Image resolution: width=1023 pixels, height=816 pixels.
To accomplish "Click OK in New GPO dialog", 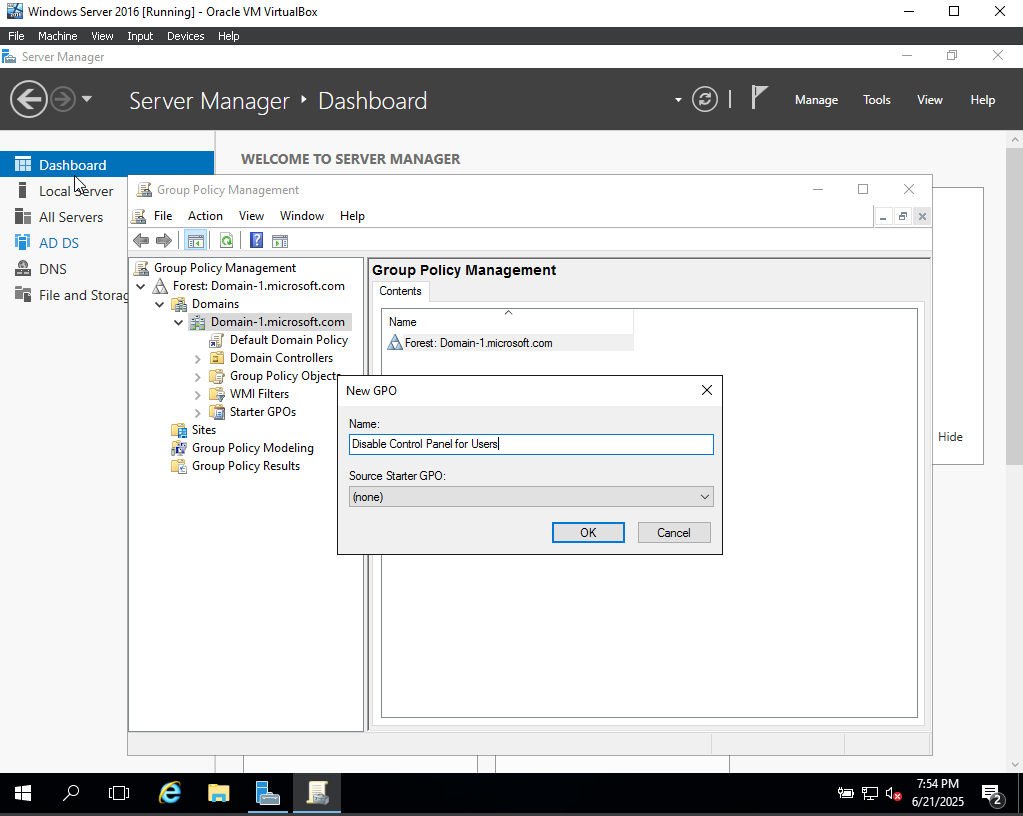I will [588, 532].
